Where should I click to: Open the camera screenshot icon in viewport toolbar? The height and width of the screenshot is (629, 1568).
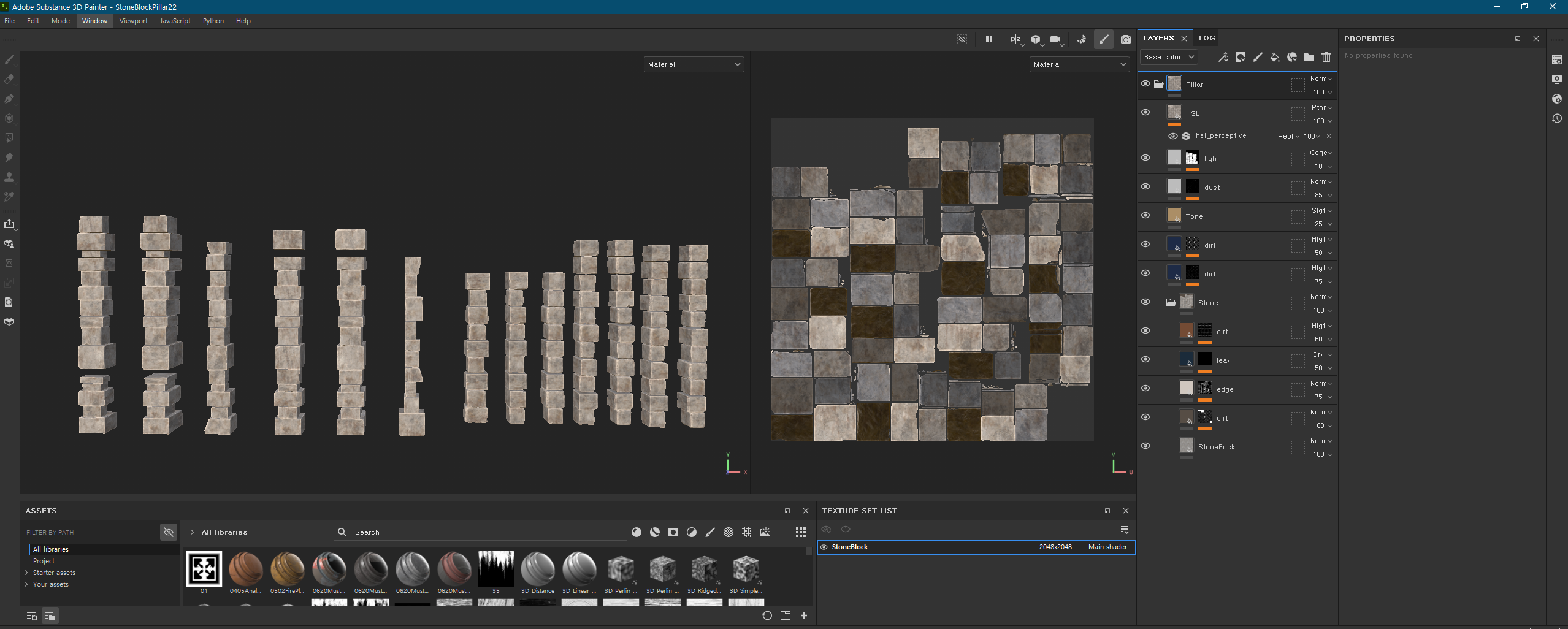1125,39
